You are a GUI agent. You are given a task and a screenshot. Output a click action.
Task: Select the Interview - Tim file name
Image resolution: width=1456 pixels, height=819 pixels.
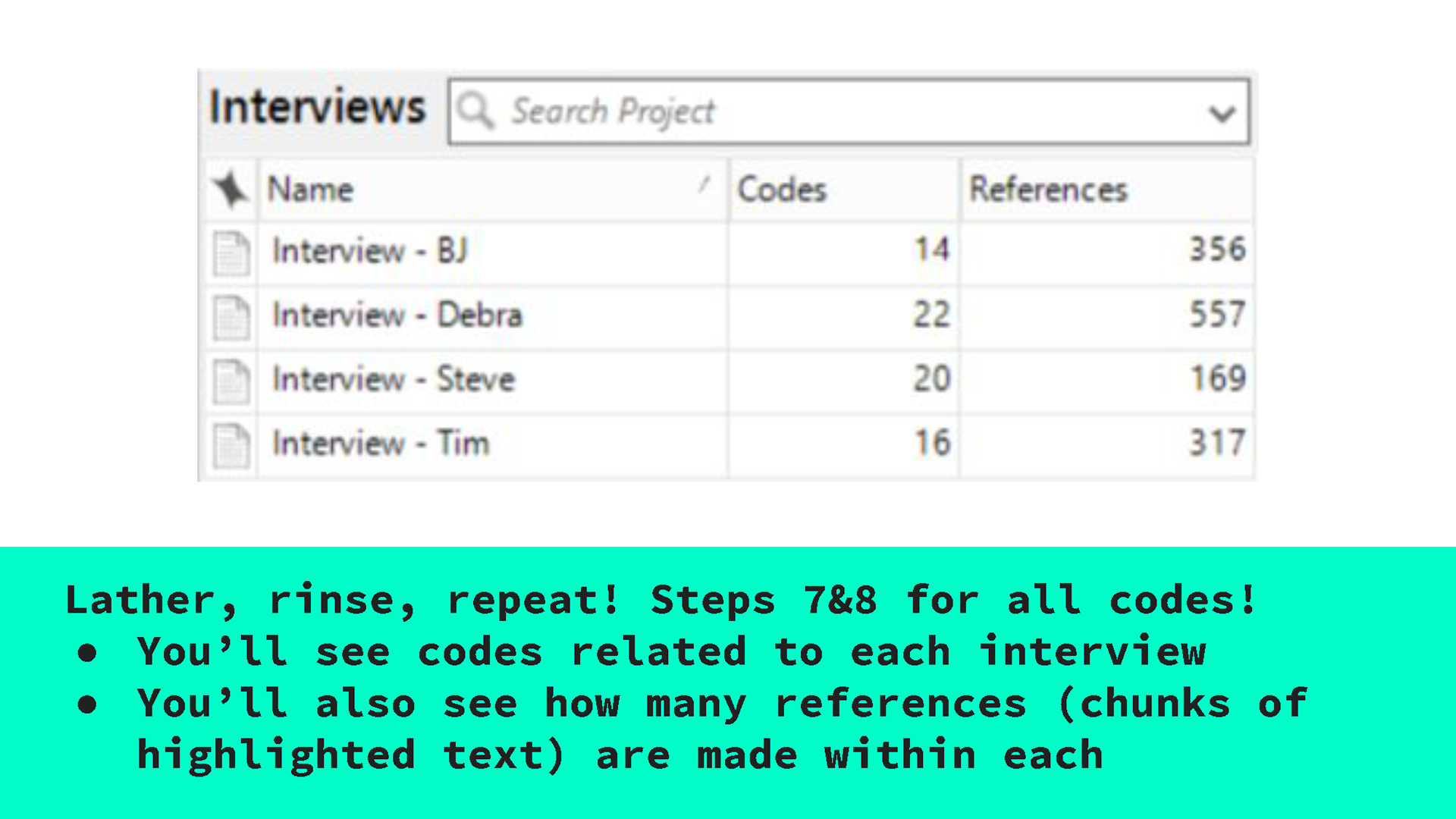(x=381, y=444)
